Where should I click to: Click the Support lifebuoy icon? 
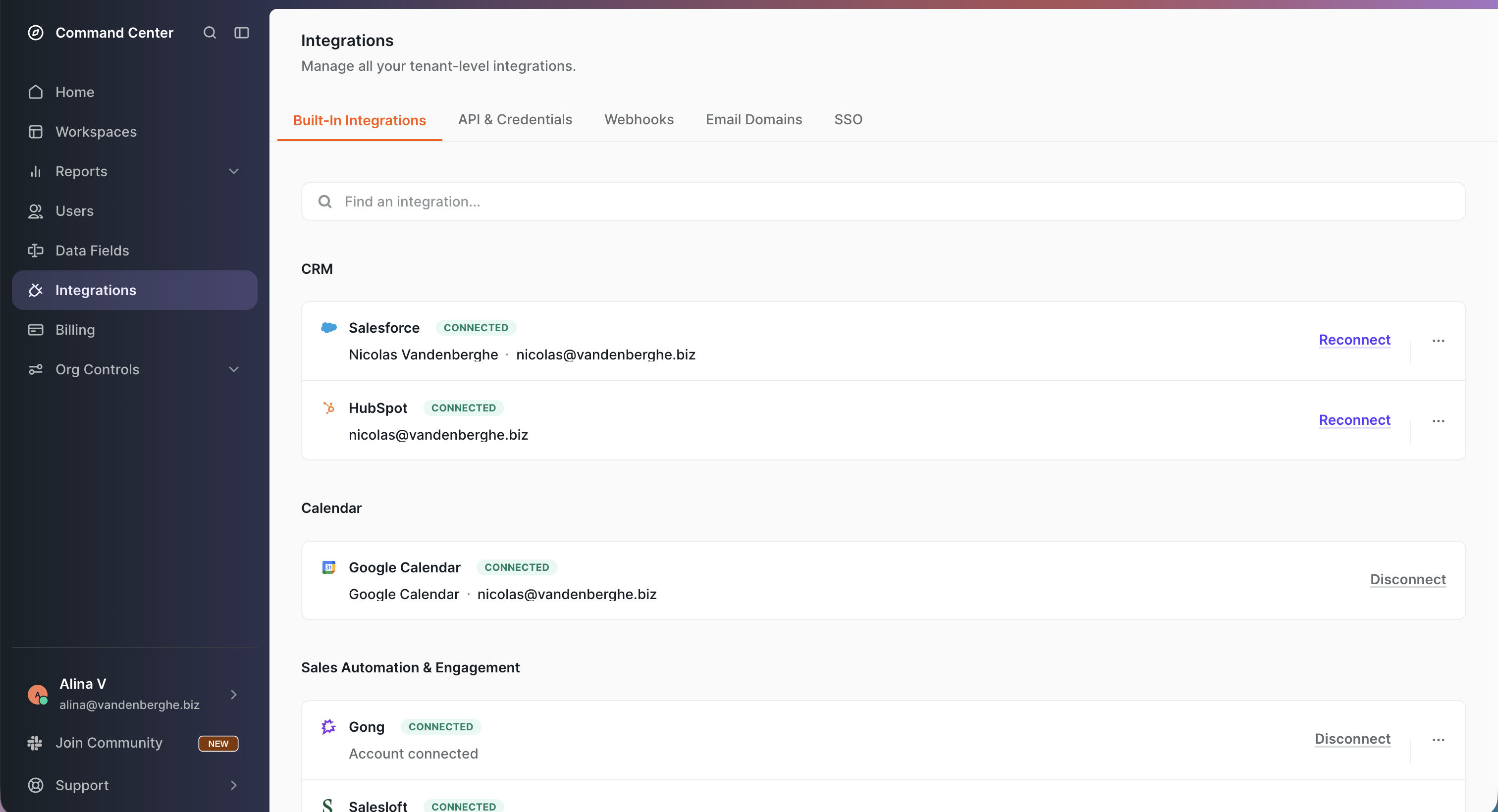[x=36, y=785]
